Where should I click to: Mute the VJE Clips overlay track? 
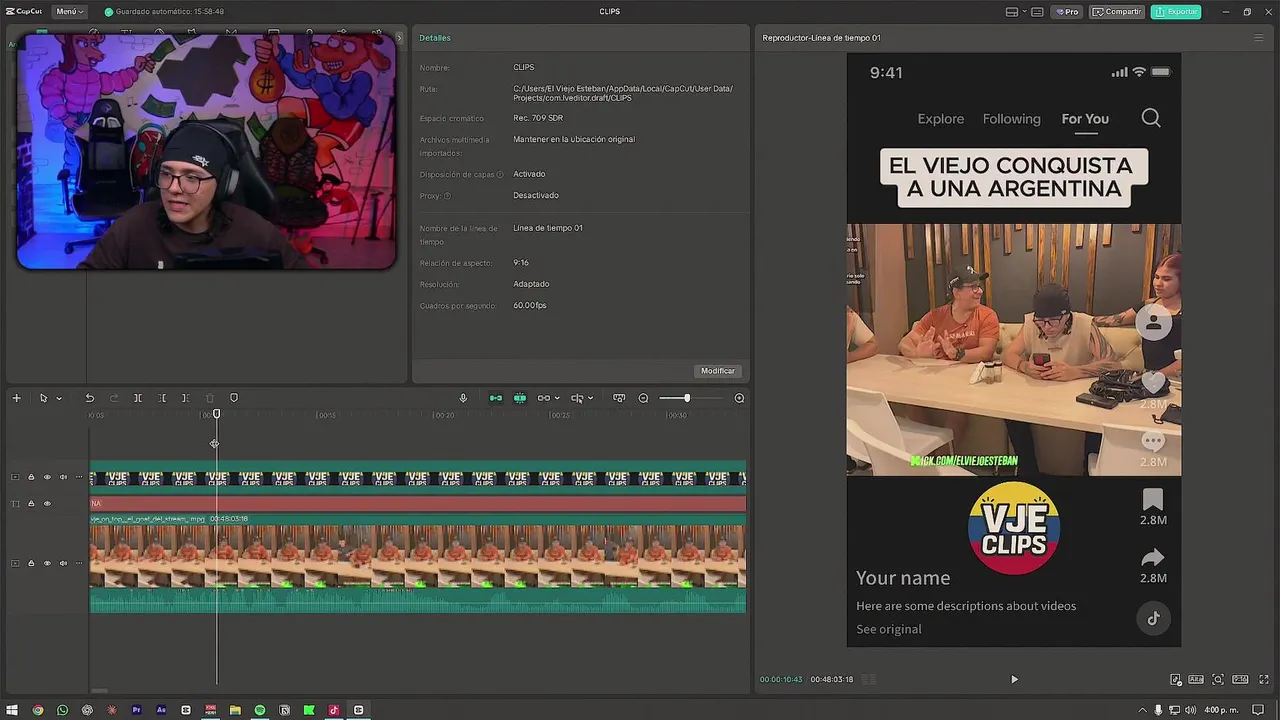pyautogui.click(x=63, y=477)
